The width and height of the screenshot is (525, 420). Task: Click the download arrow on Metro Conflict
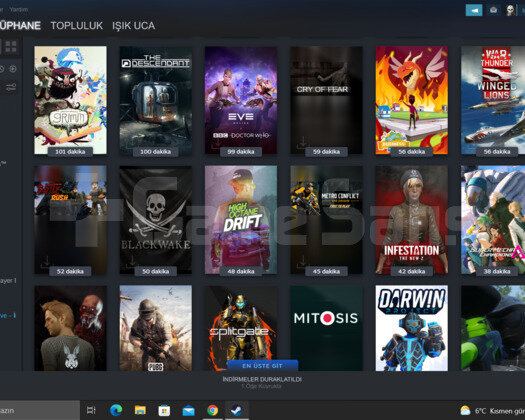pos(303,262)
